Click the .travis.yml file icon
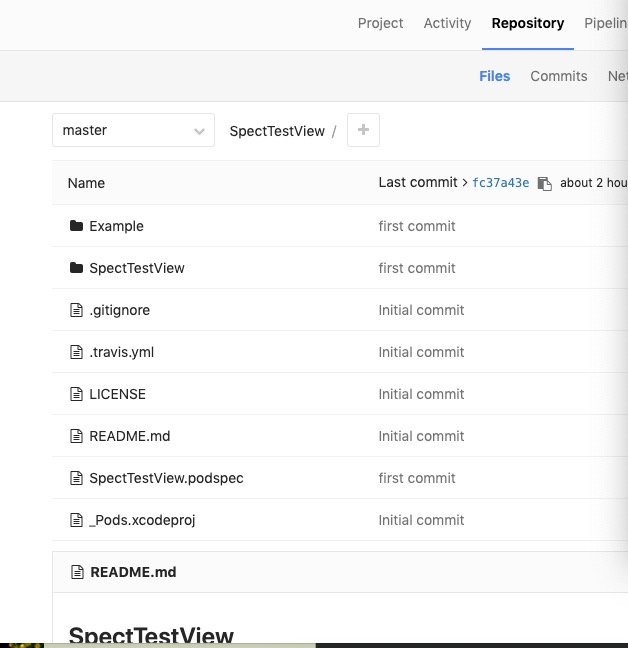Viewport: 628px width, 648px height. click(76, 352)
